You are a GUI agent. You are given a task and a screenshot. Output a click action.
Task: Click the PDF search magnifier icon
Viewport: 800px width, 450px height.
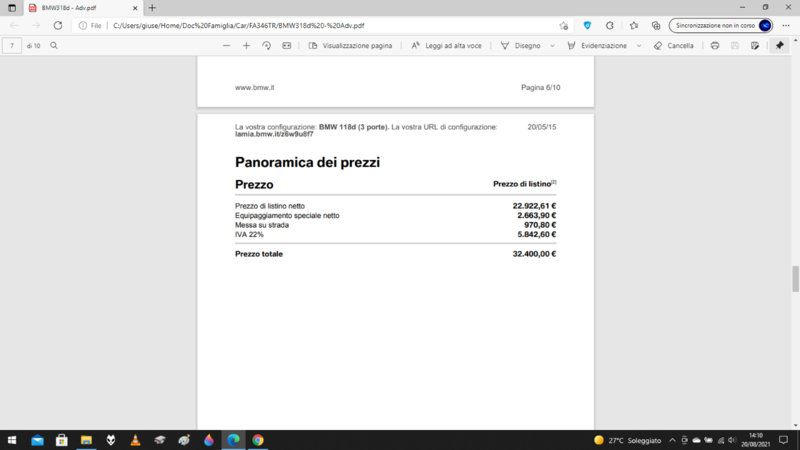54,46
